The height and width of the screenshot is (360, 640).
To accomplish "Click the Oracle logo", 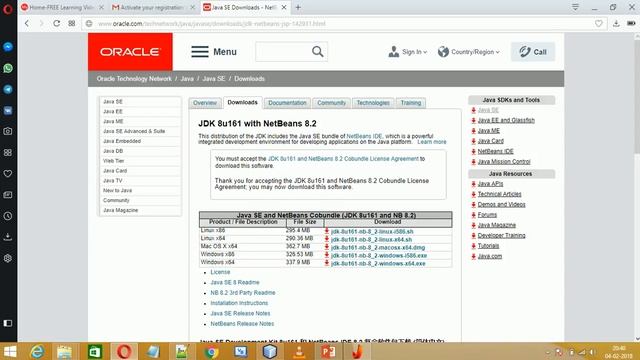I will [130, 52].
